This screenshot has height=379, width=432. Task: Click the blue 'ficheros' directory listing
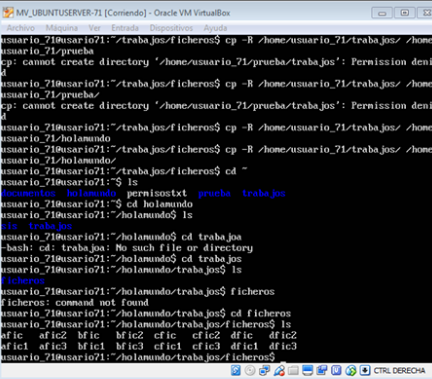[23, 281]
